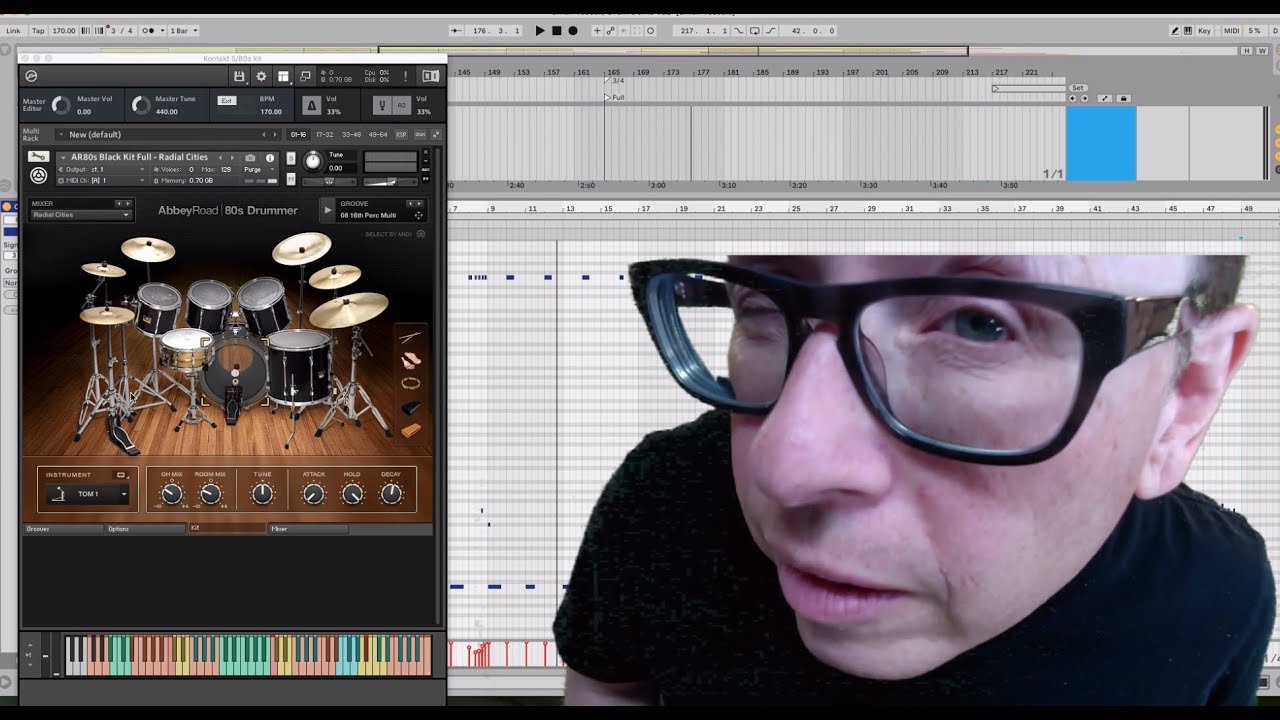Select the woodblock percussion icon
Image resolution: width=1280 pixels, height=720 pixels.
coord(411,431)
